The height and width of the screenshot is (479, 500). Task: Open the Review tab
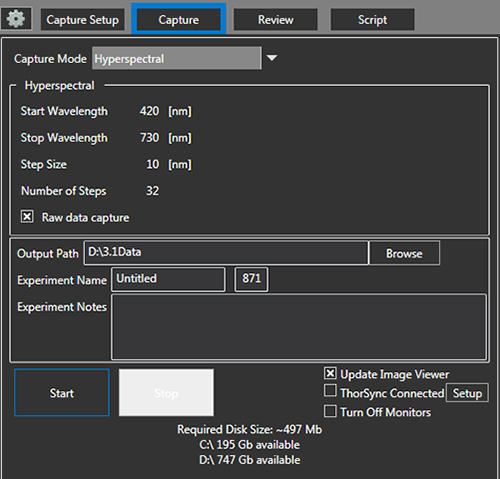[276, 20]
